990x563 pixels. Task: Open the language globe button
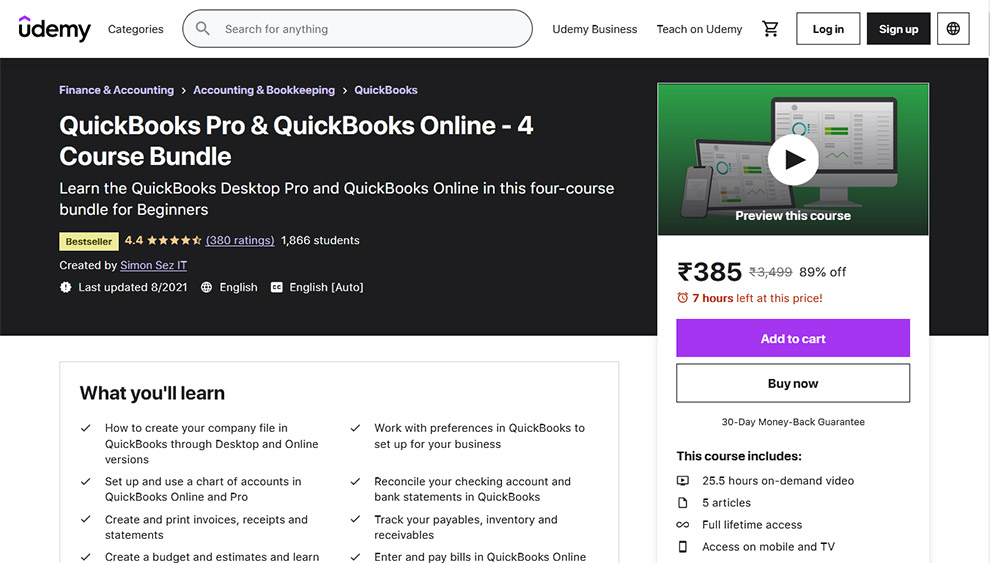click(x=953, y=28)
